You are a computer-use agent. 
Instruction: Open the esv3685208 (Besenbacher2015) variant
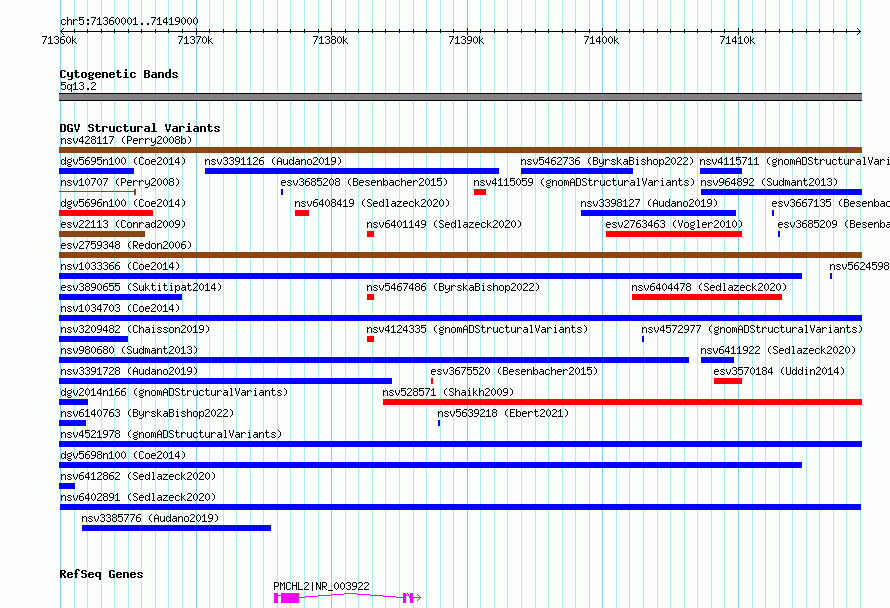point(364,182)
